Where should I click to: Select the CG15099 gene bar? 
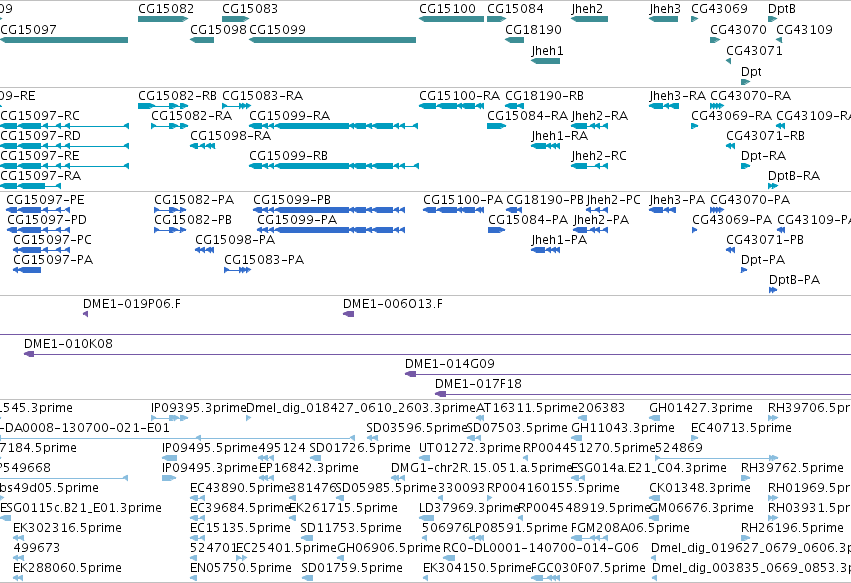pyautogui.click(x=332, y=40)
